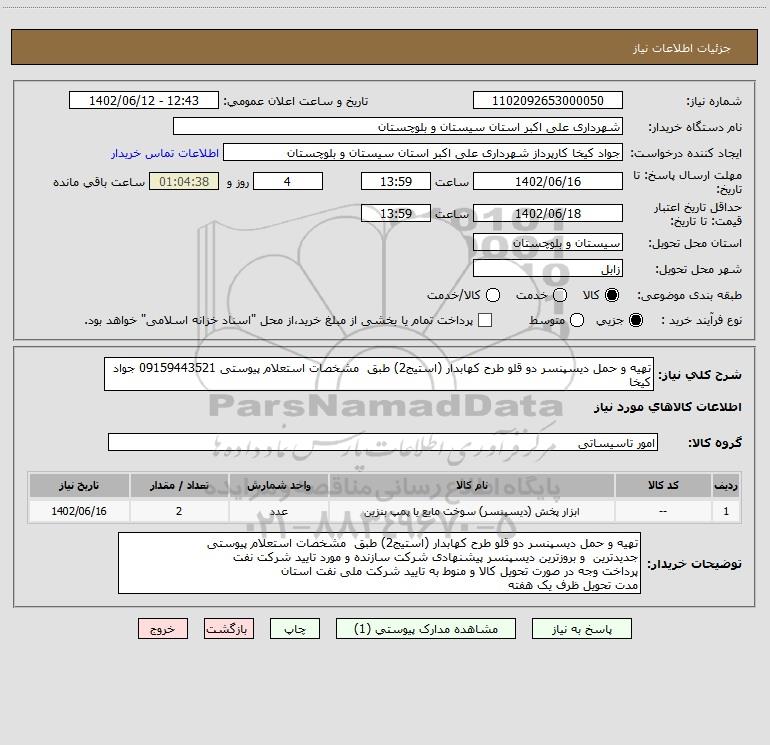Click the ایجاد کننده درخواست field
The width and height of the screenshot is (770, 745).
click(x=423, y=153)
